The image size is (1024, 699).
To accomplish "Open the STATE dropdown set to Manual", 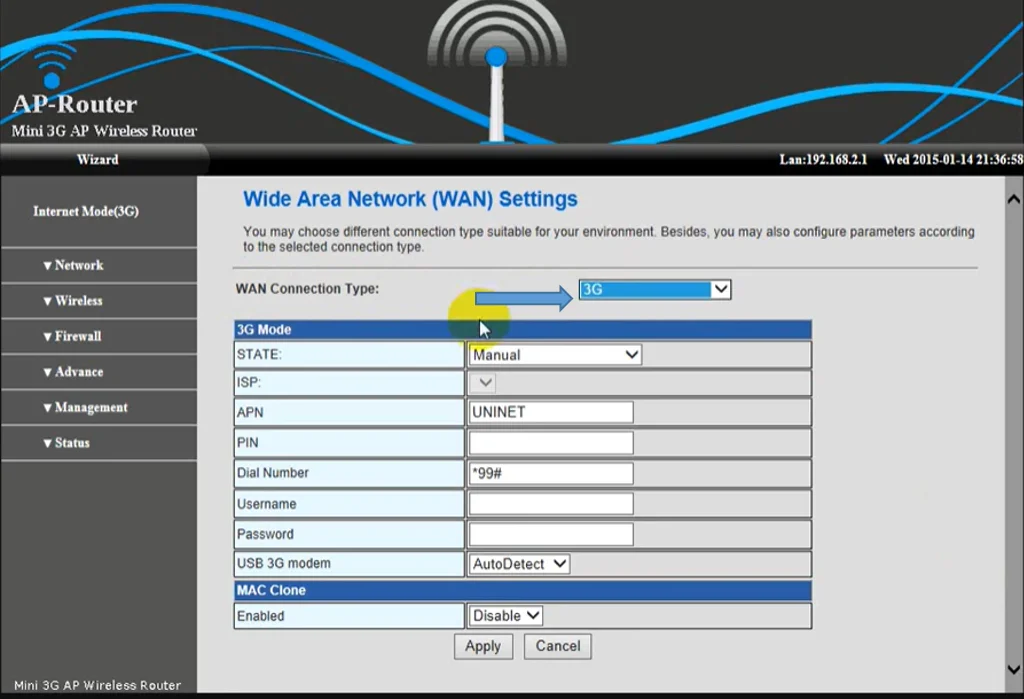I will pos(555,355).
